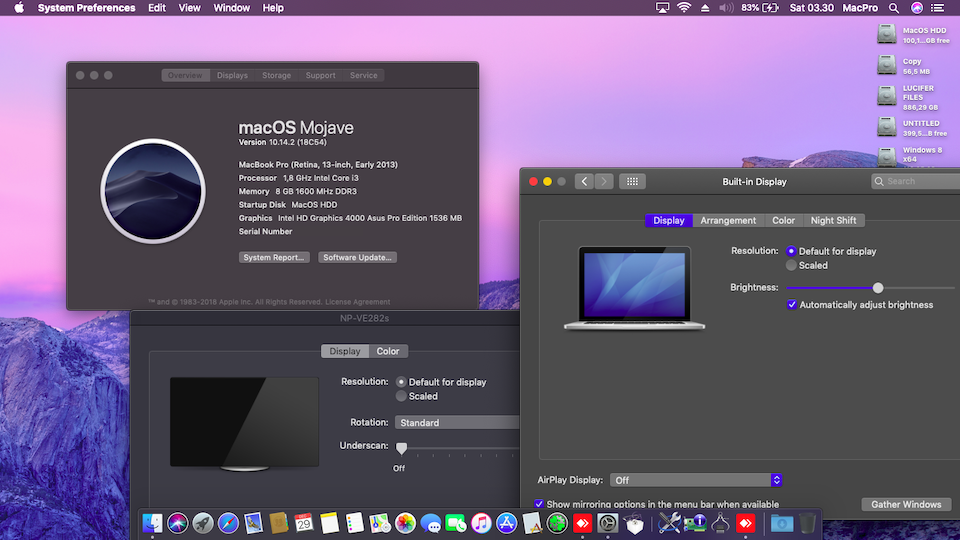Open Reminders list icon in Dock
The image size is (960, 540).
coord(354,523)
